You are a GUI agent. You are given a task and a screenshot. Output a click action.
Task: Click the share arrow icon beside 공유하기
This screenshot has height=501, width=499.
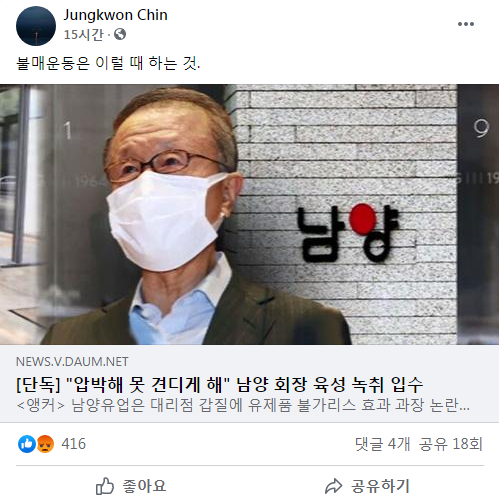pos(333,486)
